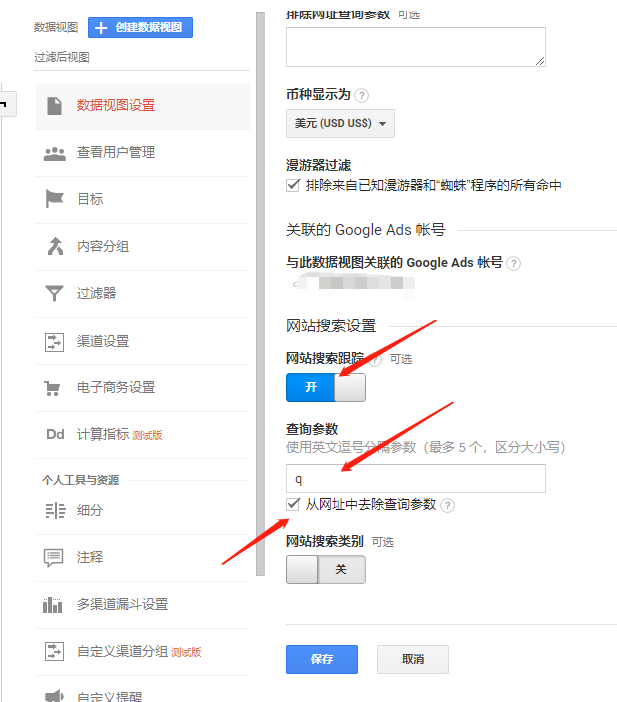
Task: Uncheck the 从网址中去除查询参数 checkbox
Action: tap(293, 504)
